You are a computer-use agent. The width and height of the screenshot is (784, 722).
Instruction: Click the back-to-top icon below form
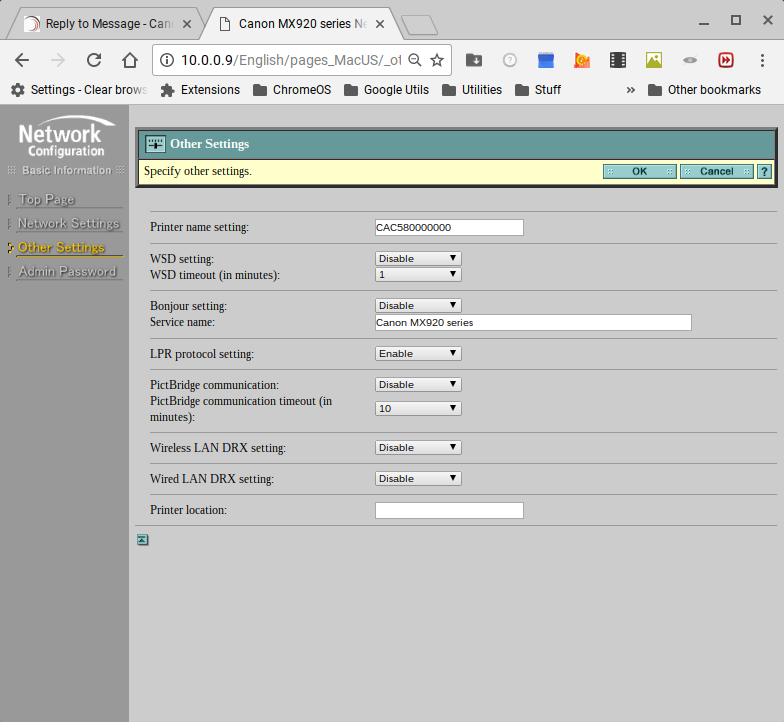point(142,540)
